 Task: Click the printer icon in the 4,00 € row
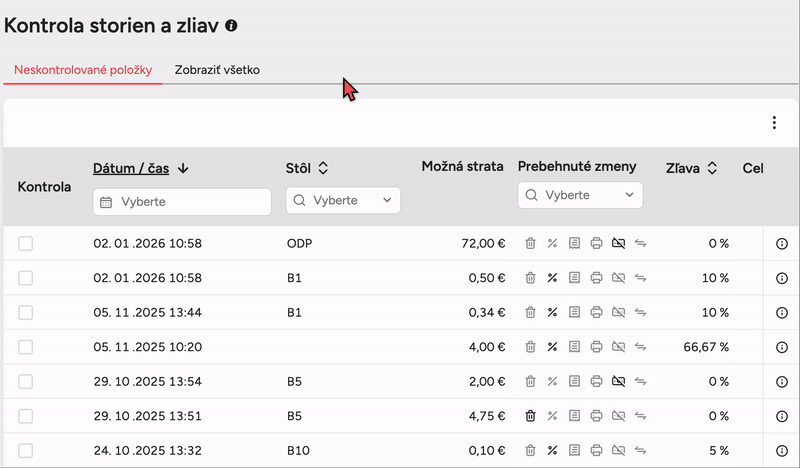[x=596, y=347]
